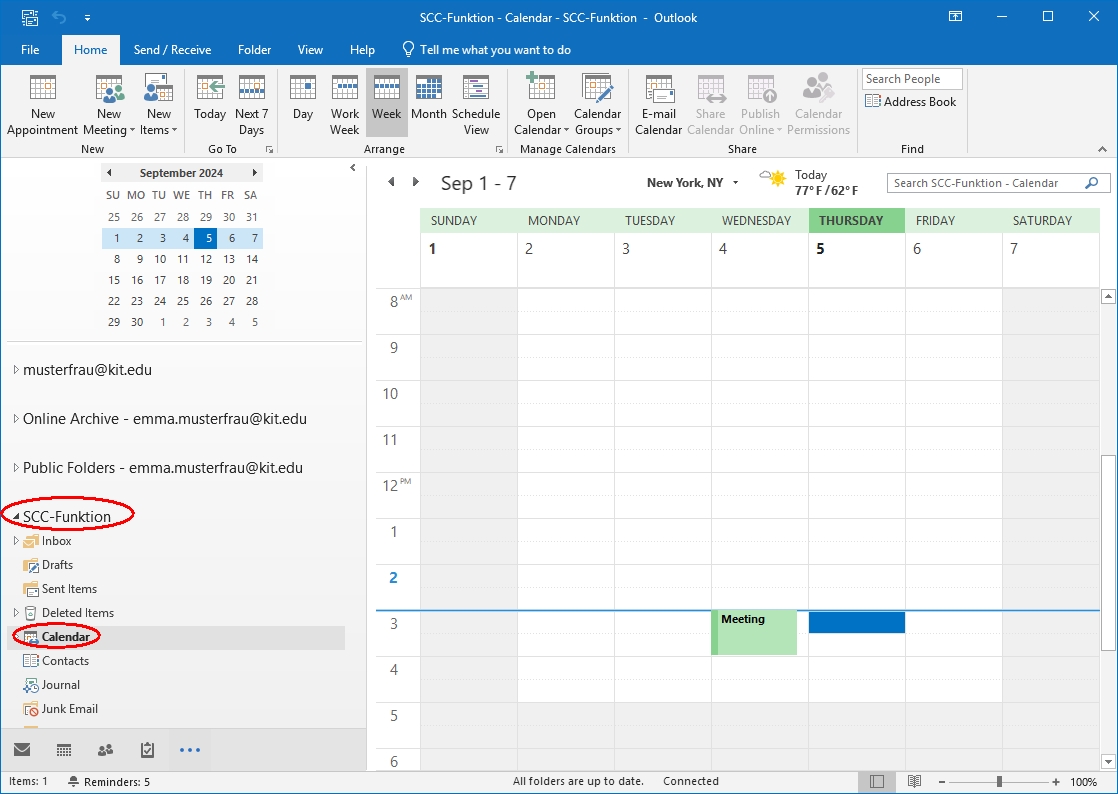This screenshot has height=794, width=1118.
Task: Expand the musterfrau@kit.edu folder tree
Action: click(x=16, y=370)
